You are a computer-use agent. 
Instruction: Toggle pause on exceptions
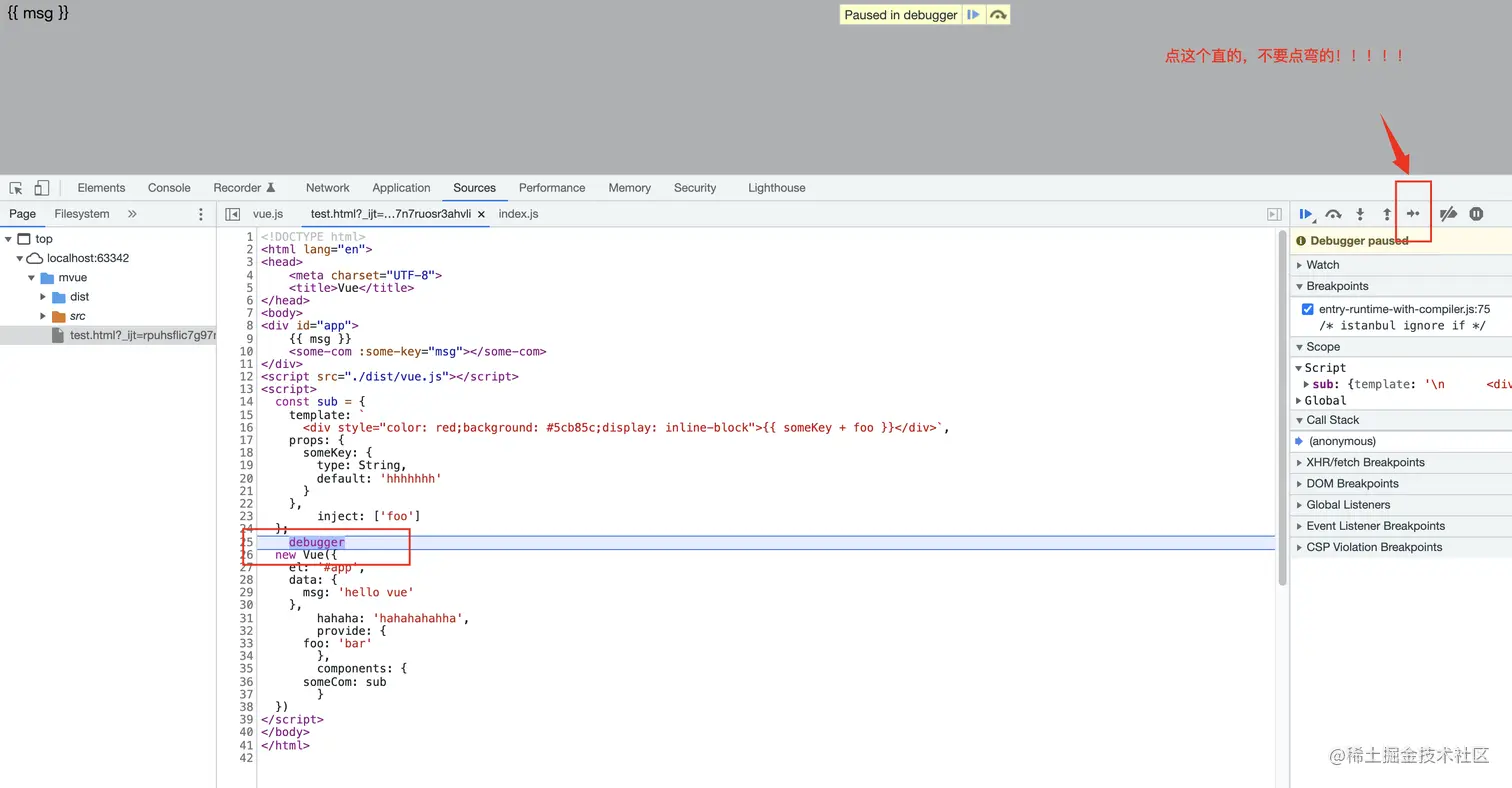pyautogui.click(x=1476, y=214)
